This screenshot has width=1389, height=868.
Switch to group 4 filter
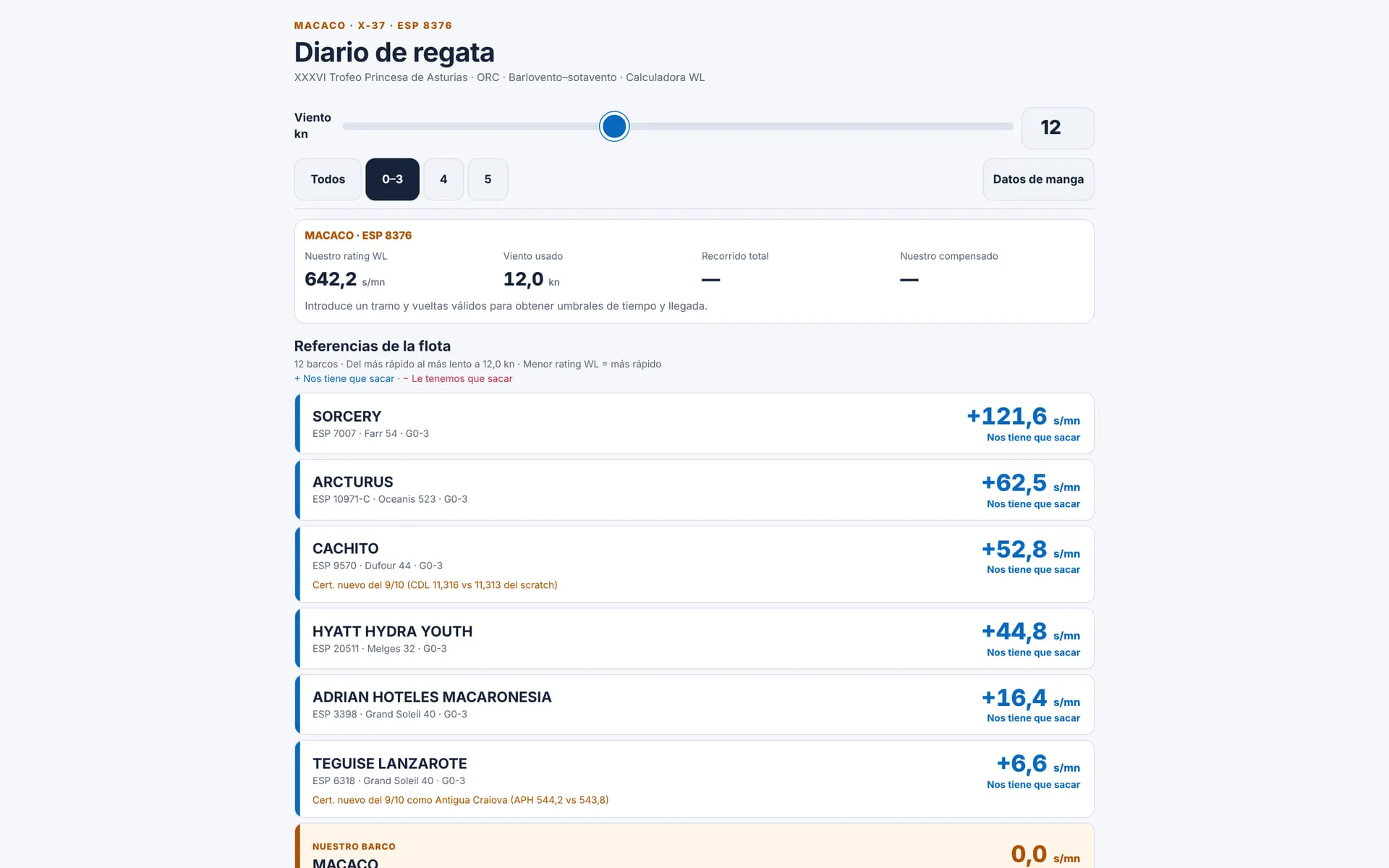tap(443, 179)
